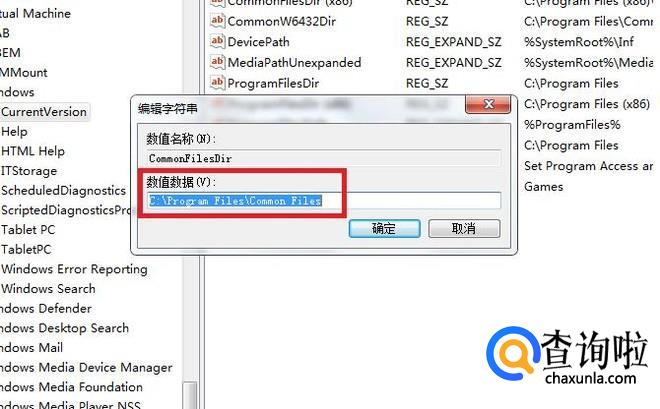Cancel the edit with the 取消 button
This screenshot has width=660, height=409.
[x=464, y=228]
